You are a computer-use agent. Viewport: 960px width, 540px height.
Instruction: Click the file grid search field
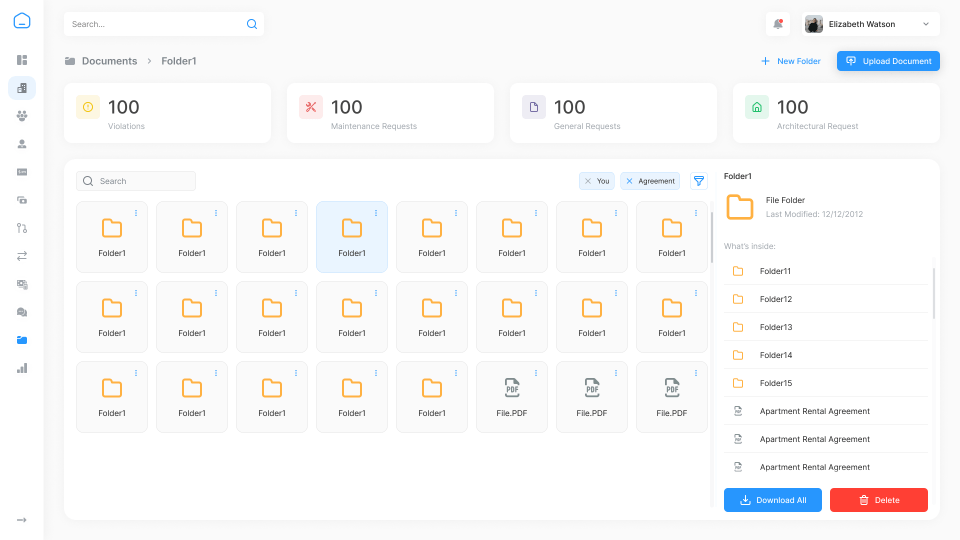(136, 181)
